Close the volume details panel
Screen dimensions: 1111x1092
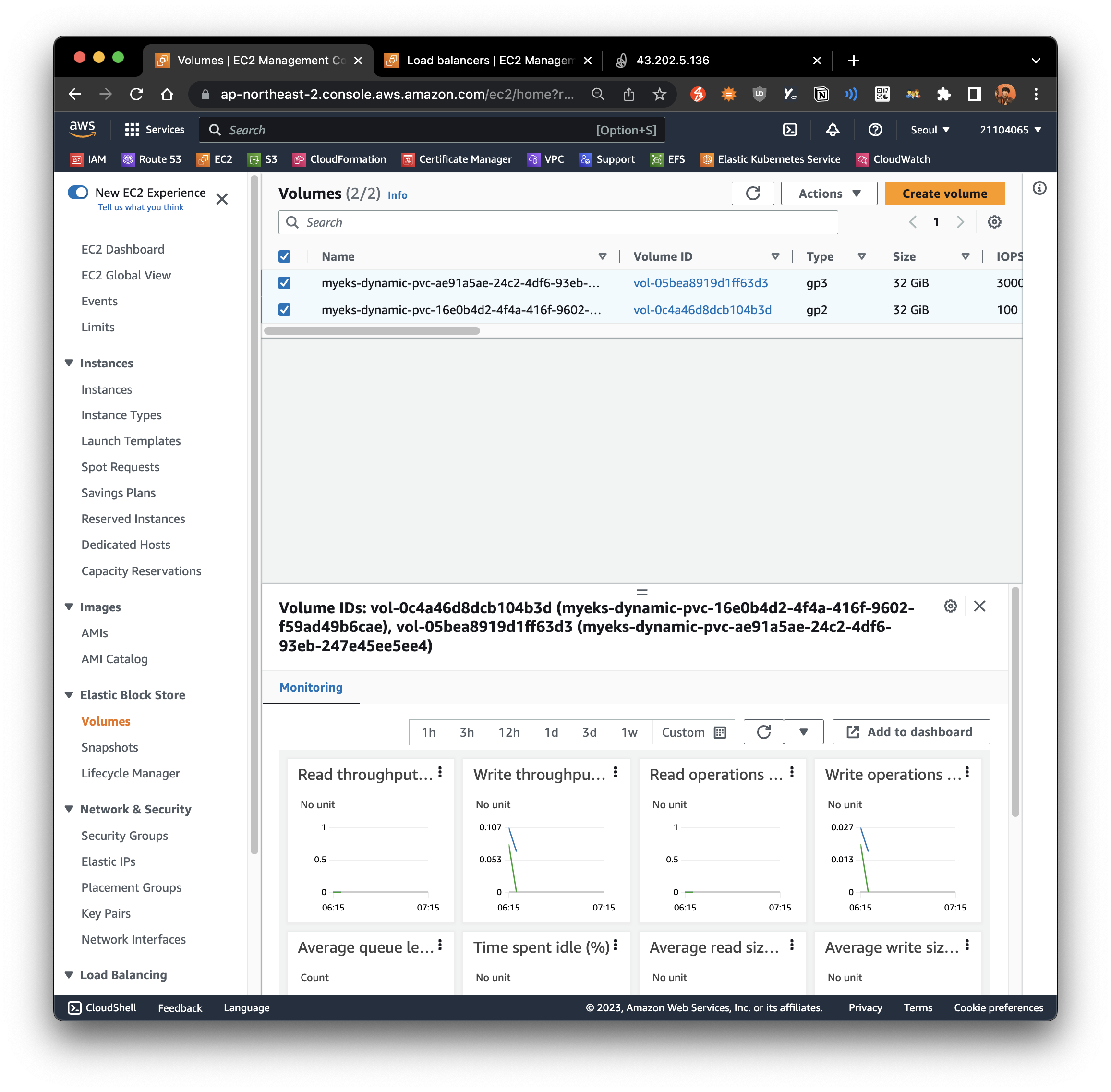[979, 606]
